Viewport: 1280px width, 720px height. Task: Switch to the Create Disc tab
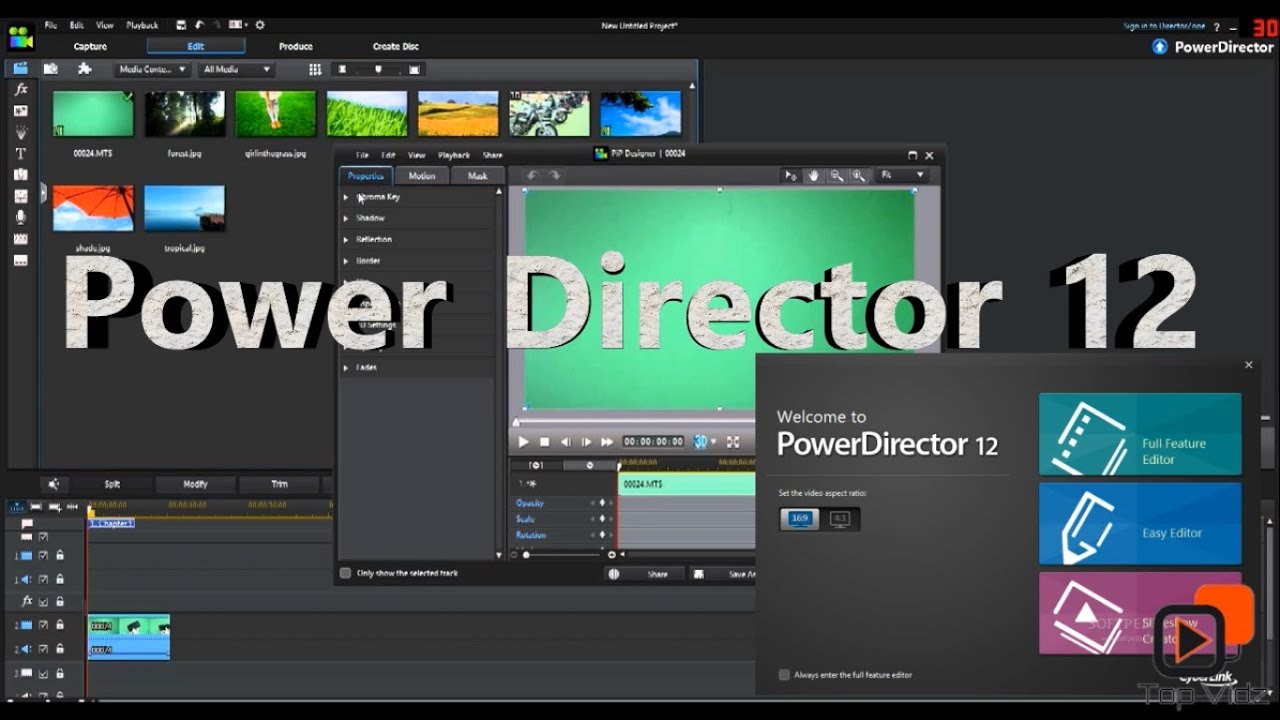(396, 46)
